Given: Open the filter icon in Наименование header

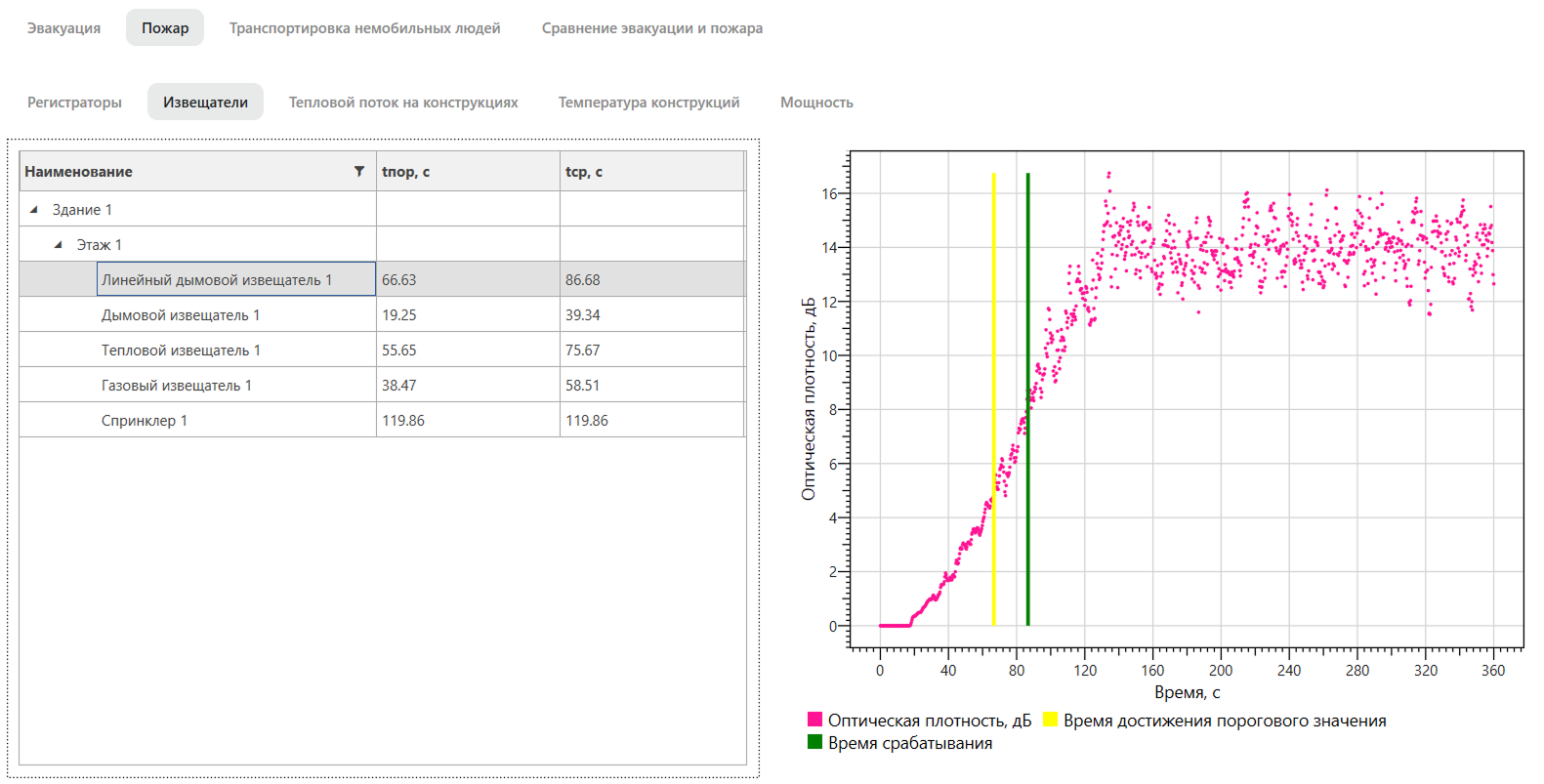Looking at the screenshot, I should click(359, 171).
